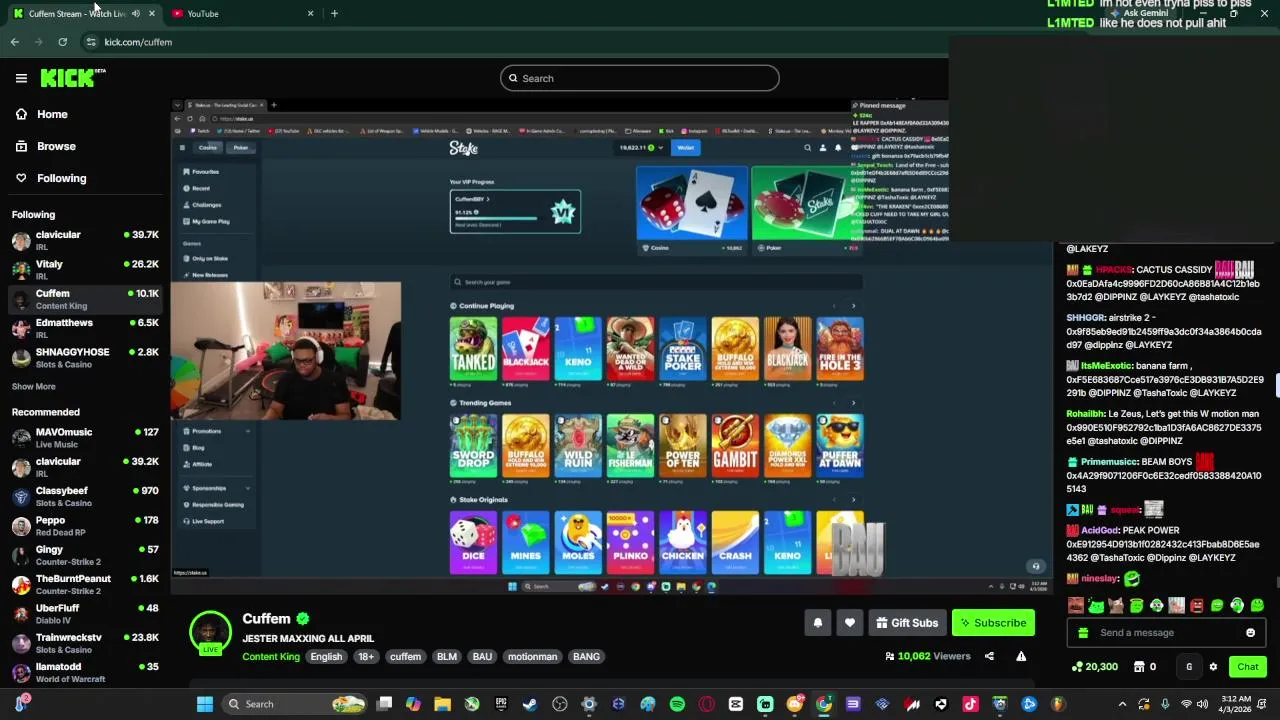Open the SHNAGGYHOSE Slots & Casino channel
1280x720 pixels.
(84, 358)
